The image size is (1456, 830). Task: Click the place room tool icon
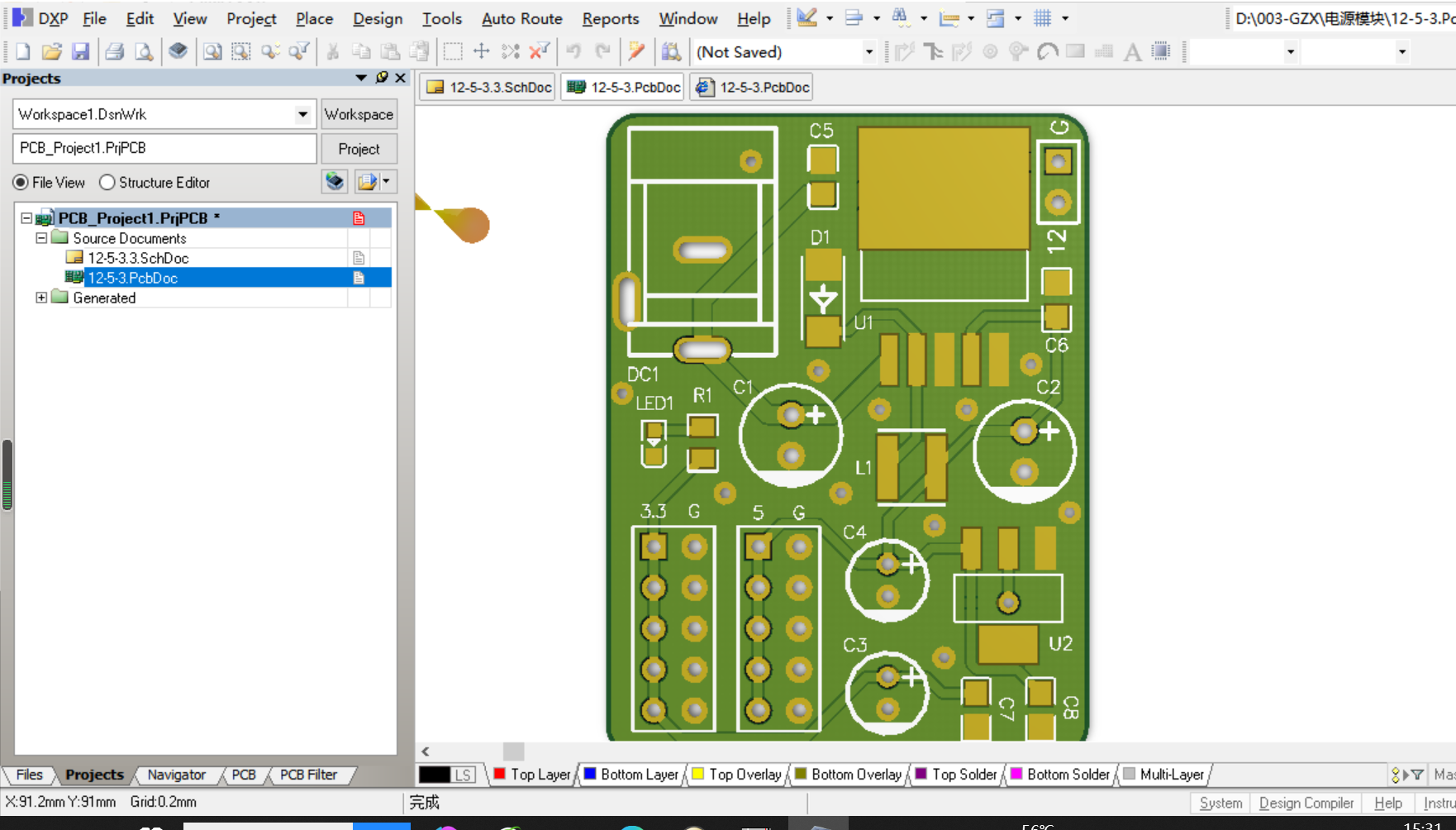tap(996, 17)
